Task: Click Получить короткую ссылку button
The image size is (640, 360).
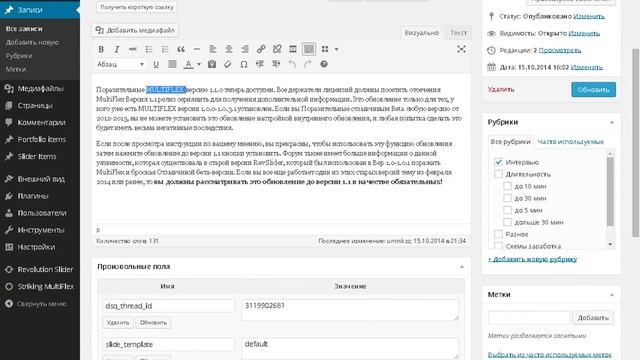Action: pos(137,7)
